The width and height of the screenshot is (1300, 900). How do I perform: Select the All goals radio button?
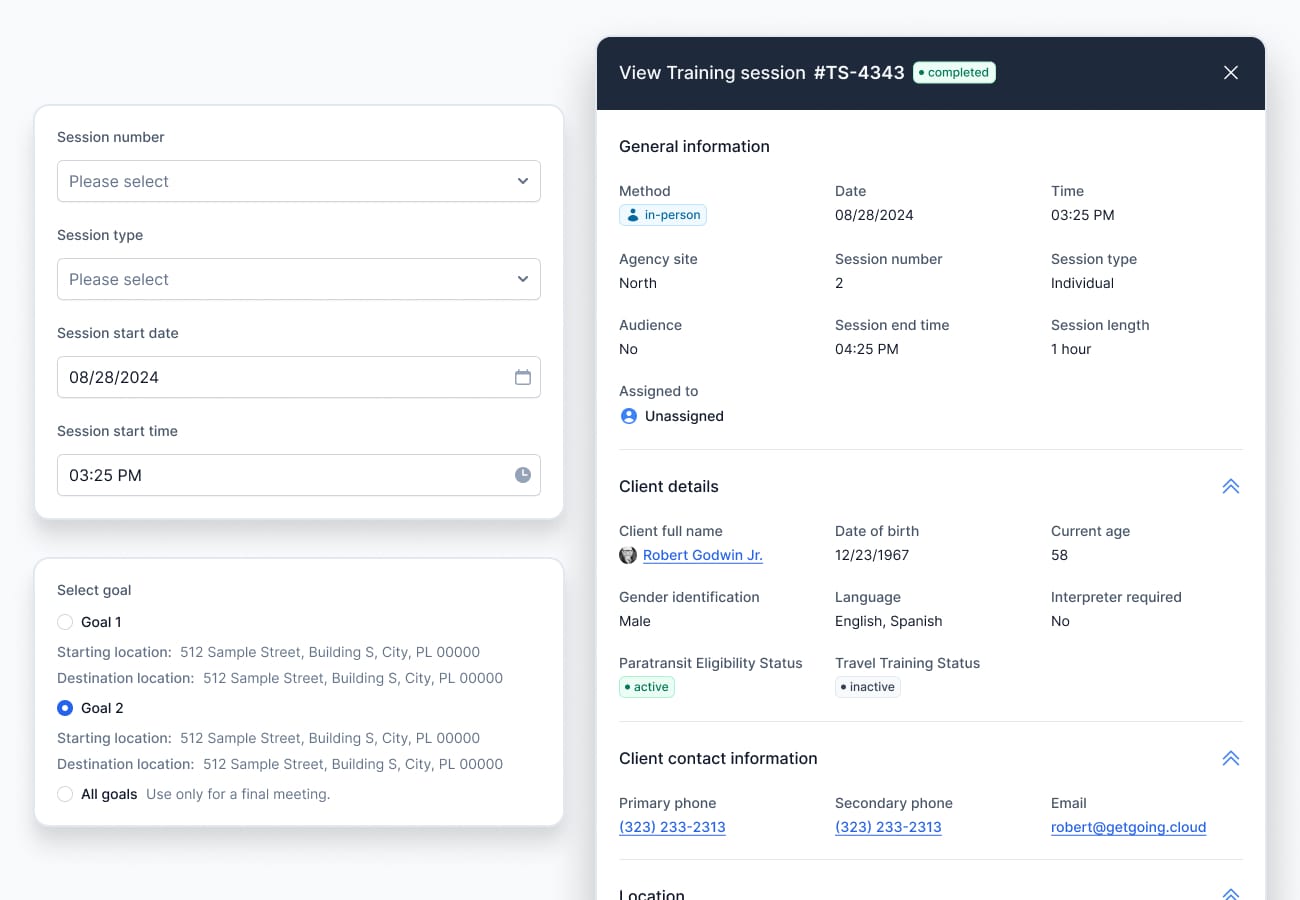tap(65, 794)
